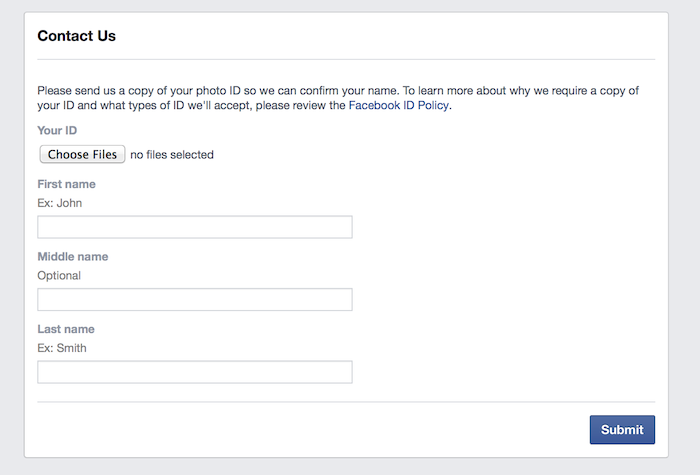
Task: Focus the First name text field
Action: pyautogui.click(x=194, y=227)
